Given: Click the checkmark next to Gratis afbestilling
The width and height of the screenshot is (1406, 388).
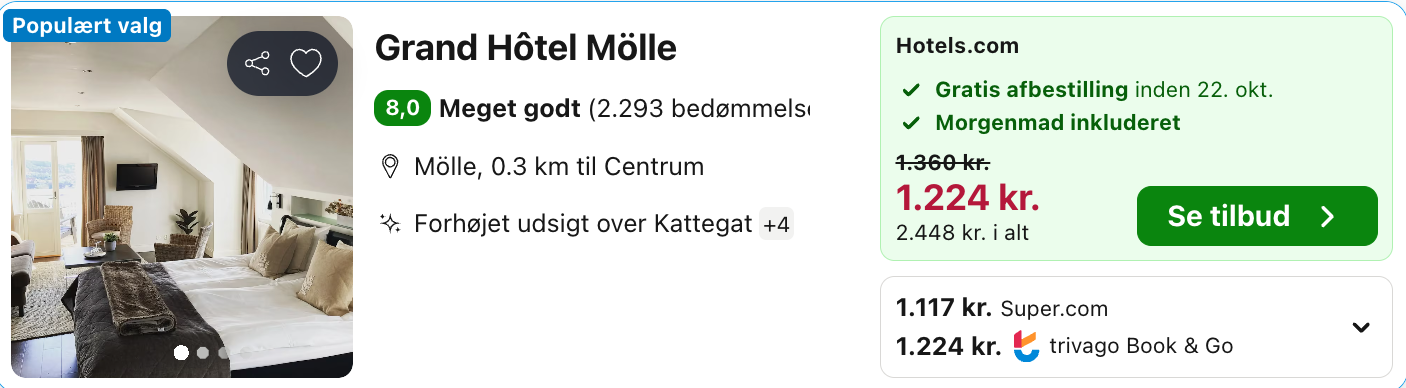Looking at the screenshot, I should tap(911, 90).
